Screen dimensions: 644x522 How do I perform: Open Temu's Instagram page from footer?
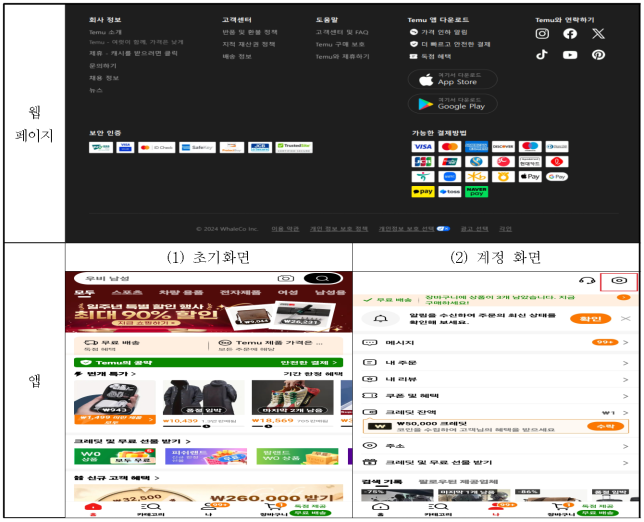pyautogui.click(x=542, y=34)
